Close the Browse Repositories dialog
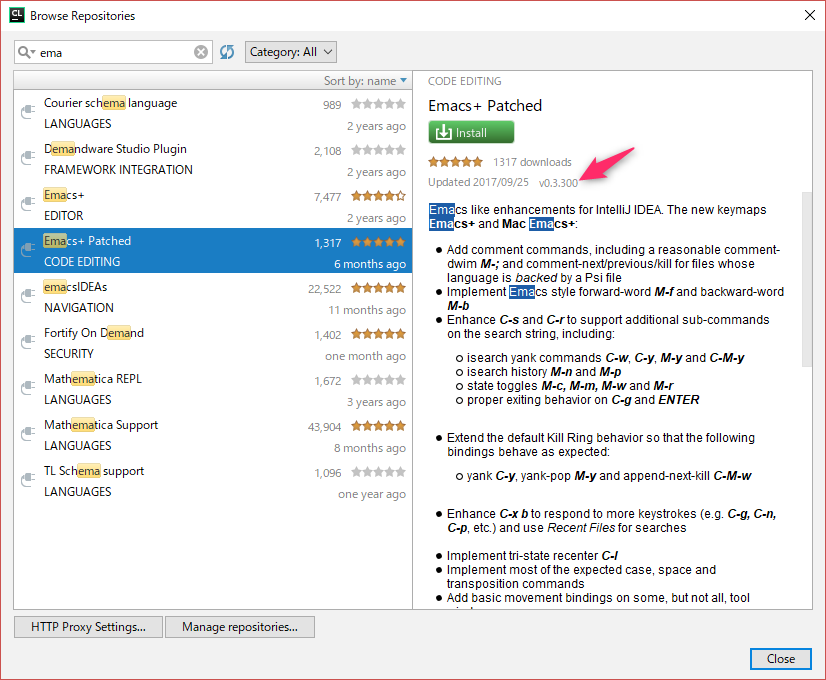 [781, 658]
